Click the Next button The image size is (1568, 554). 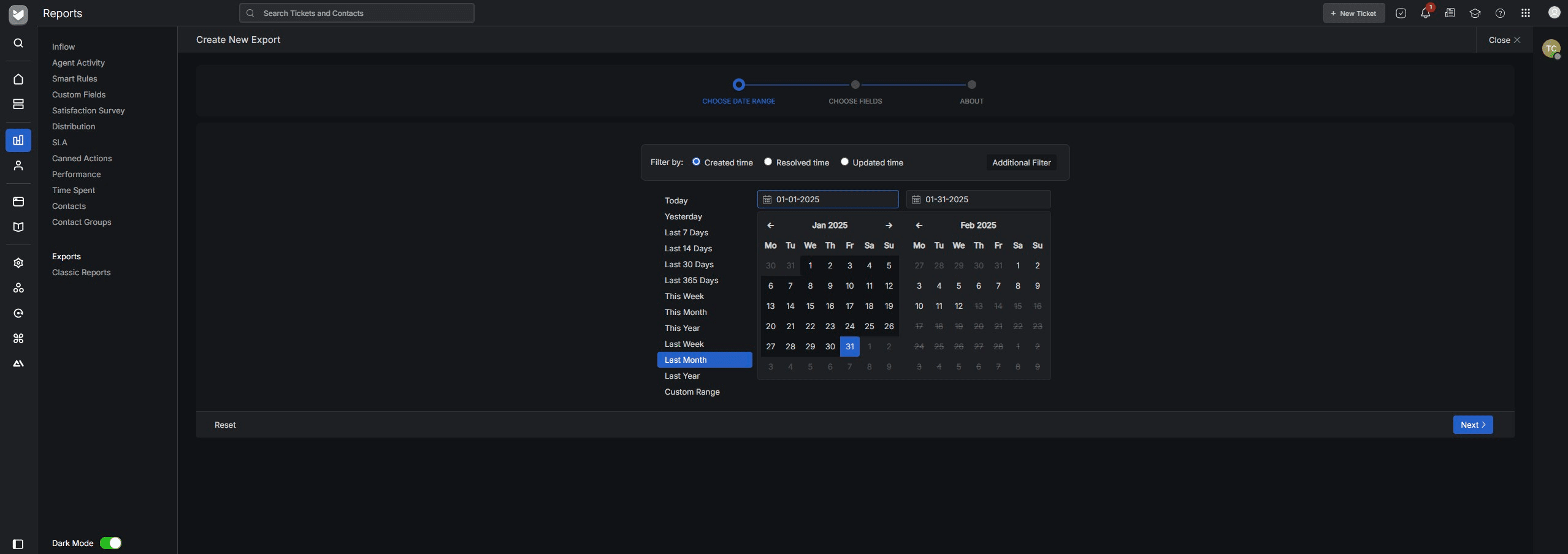click(1472, 425)
